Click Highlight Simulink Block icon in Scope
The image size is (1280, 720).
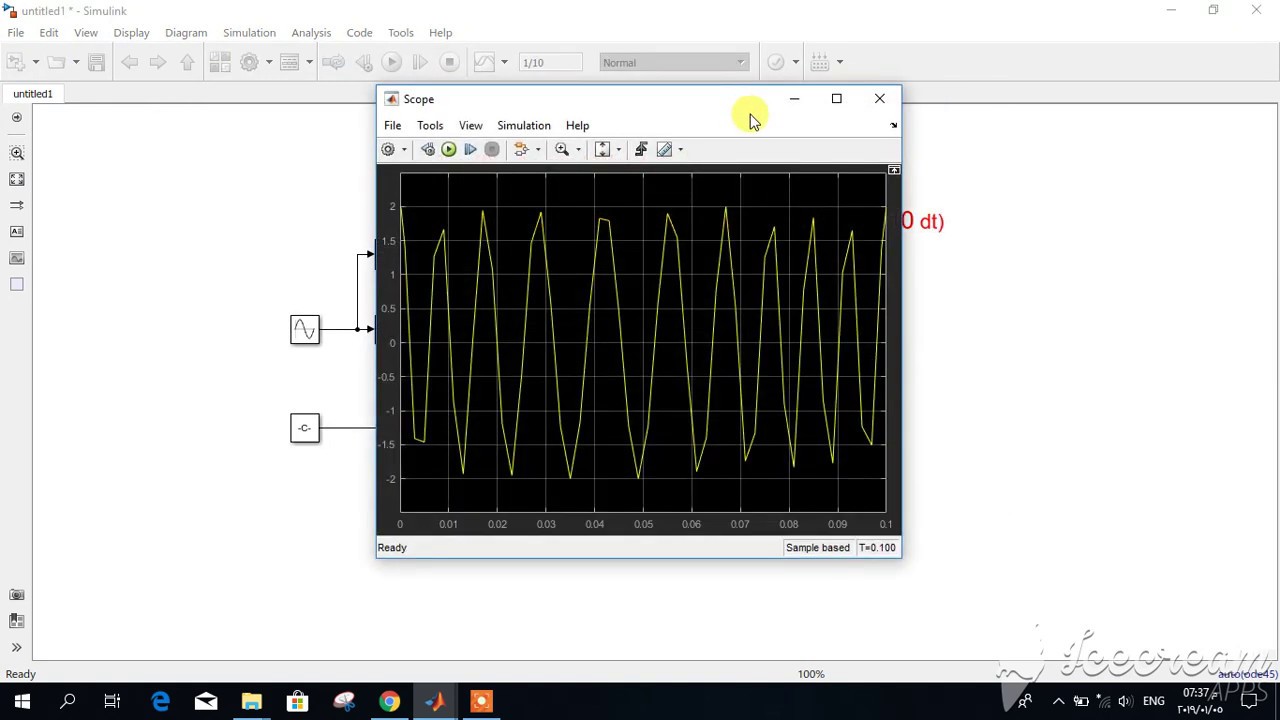(521, 149)
